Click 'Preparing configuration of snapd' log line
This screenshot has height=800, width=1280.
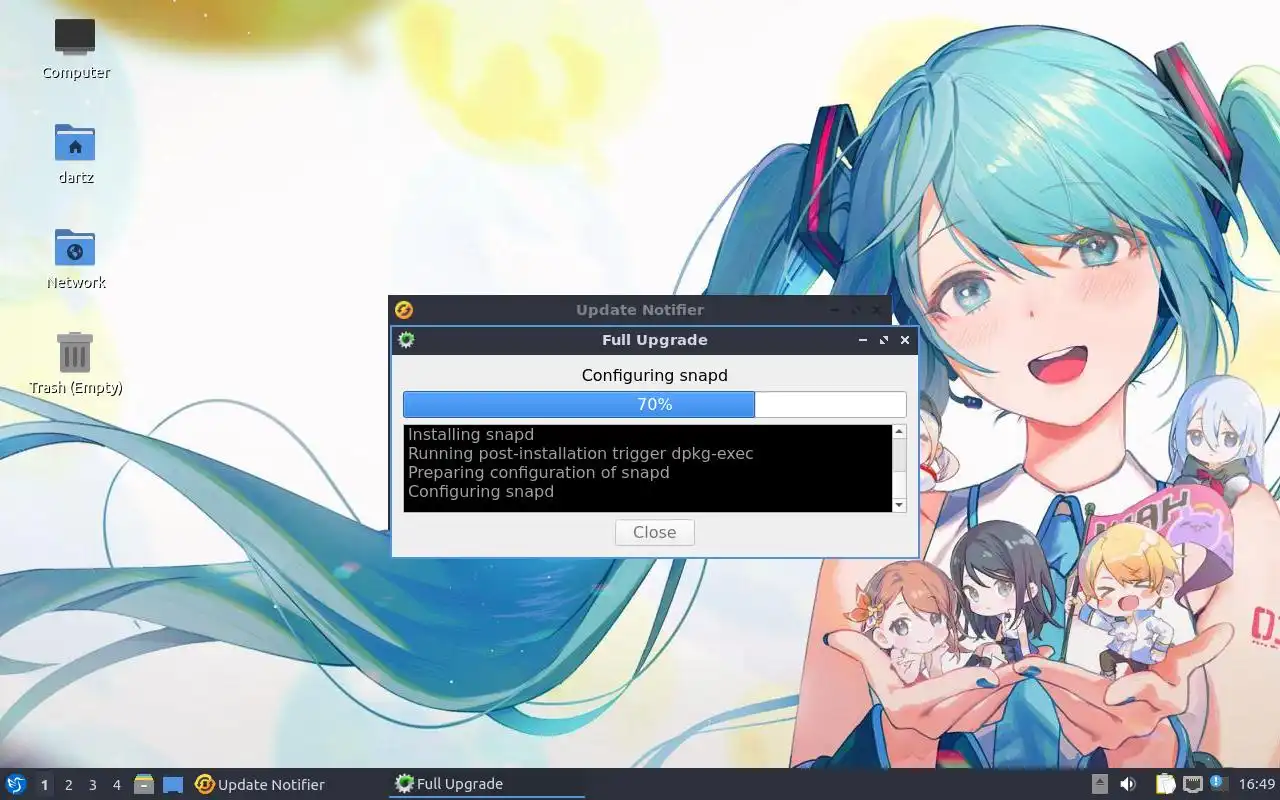pyautogui.click(x=539, y=473)
